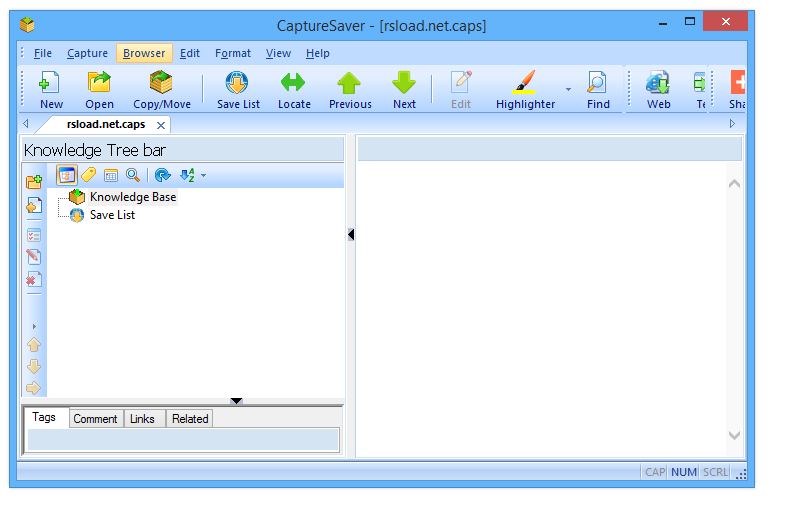Click the tags input field
The width and height of the screenshot is (790, 520).
(183, 440)
